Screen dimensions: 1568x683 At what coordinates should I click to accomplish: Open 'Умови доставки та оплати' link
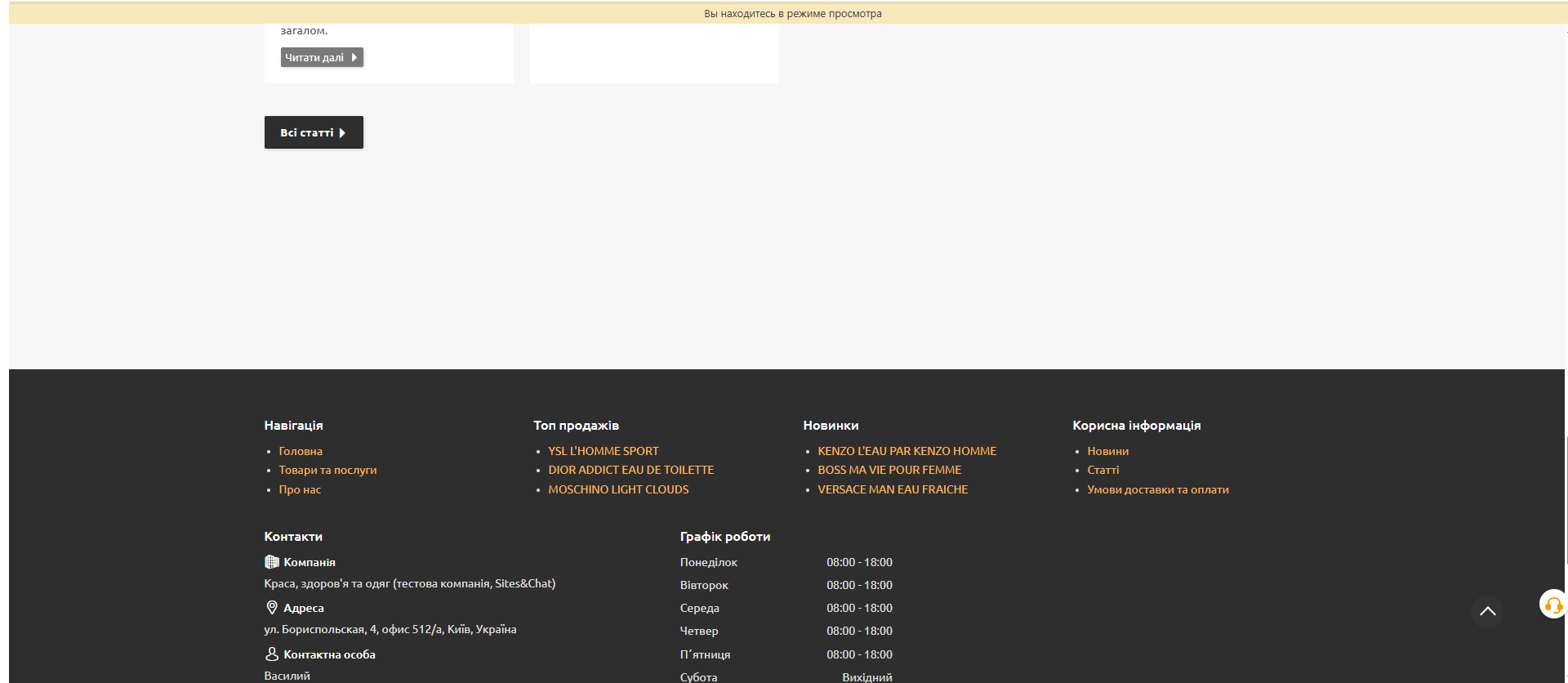(x=1157, y=489)
